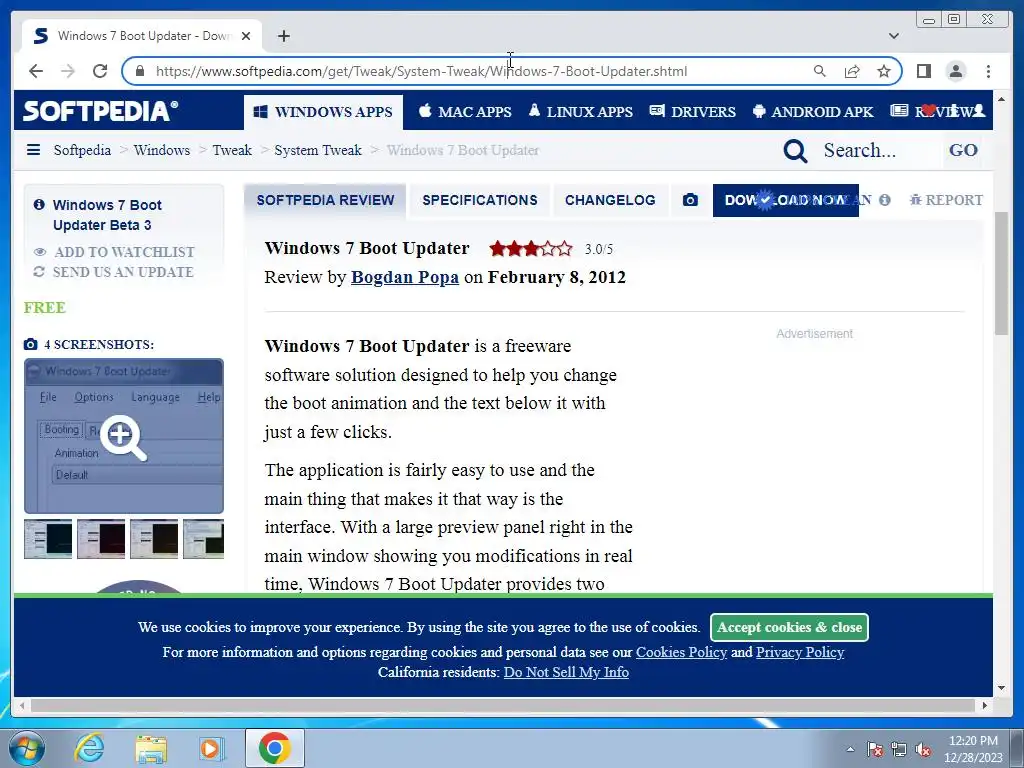Open the Android APK section
Image resolution: width=1024 pixels, height=768 pixels.
click(x=813, y=112)
